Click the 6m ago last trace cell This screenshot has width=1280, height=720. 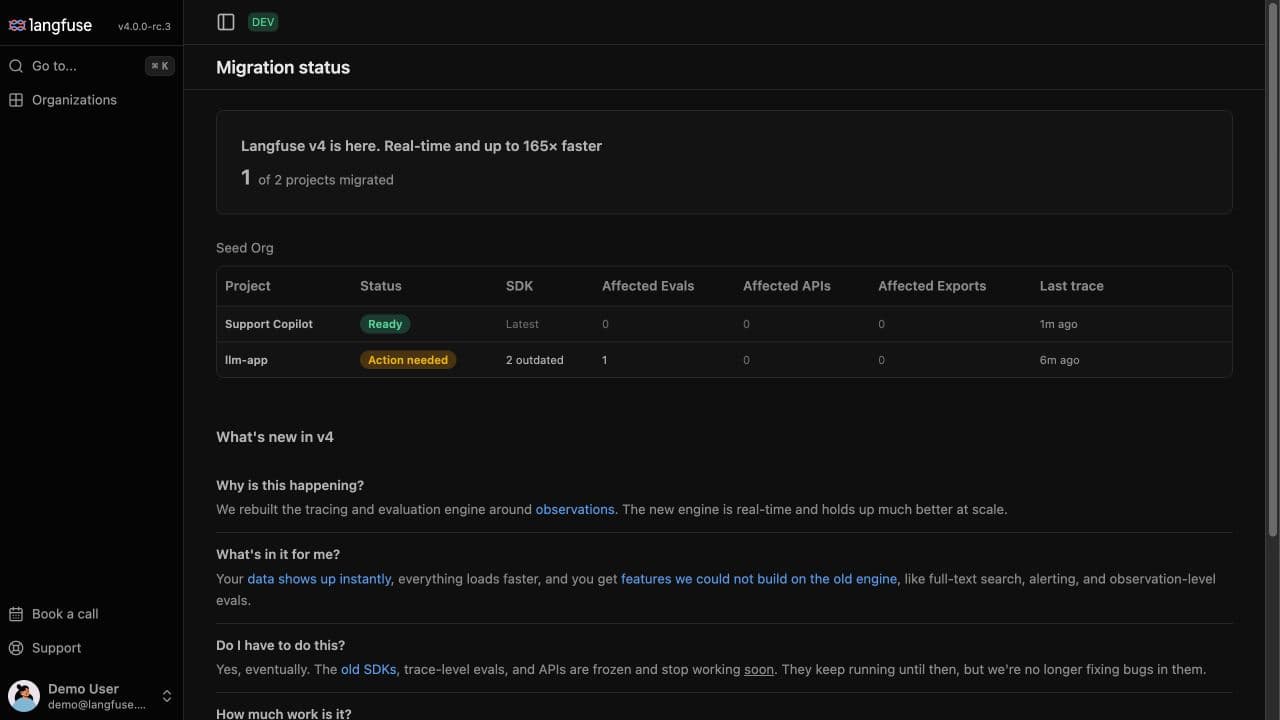(x=1059, y=360)
